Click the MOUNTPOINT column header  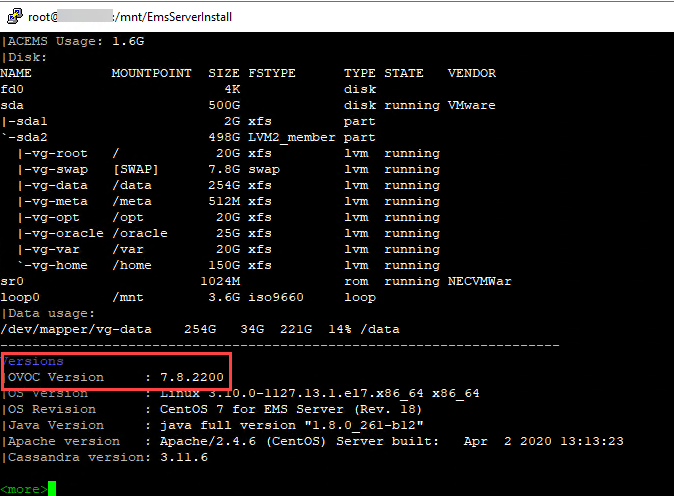click(x=151, y=73)
